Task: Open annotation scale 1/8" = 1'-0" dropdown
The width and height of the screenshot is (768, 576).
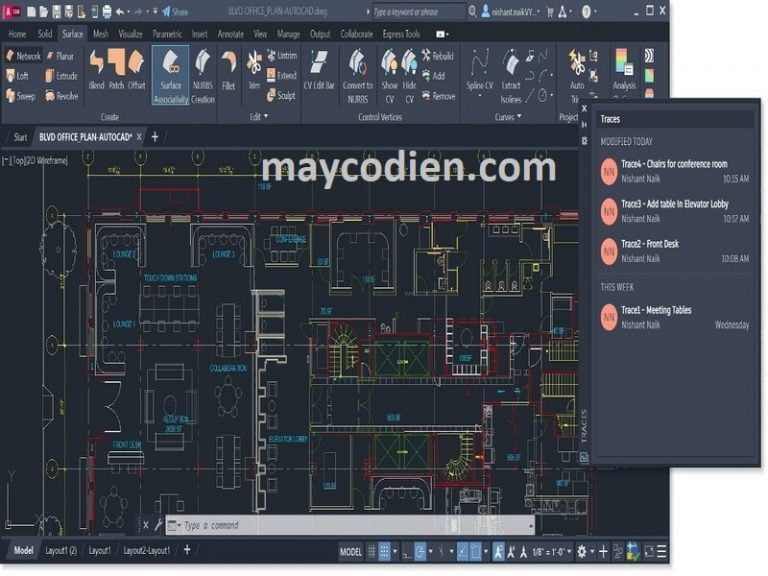Action: 552,552
